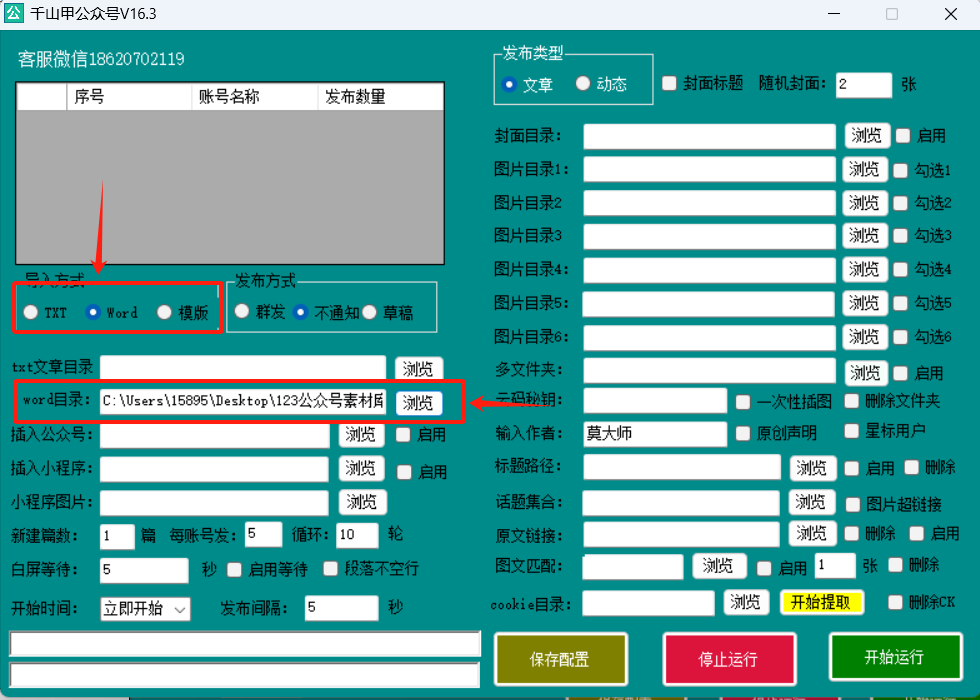Click the yellow 开始提取 button
Image resolution: width=980 pixels, height=700 pixels.
pyautogui.click(x=822, y=602)
